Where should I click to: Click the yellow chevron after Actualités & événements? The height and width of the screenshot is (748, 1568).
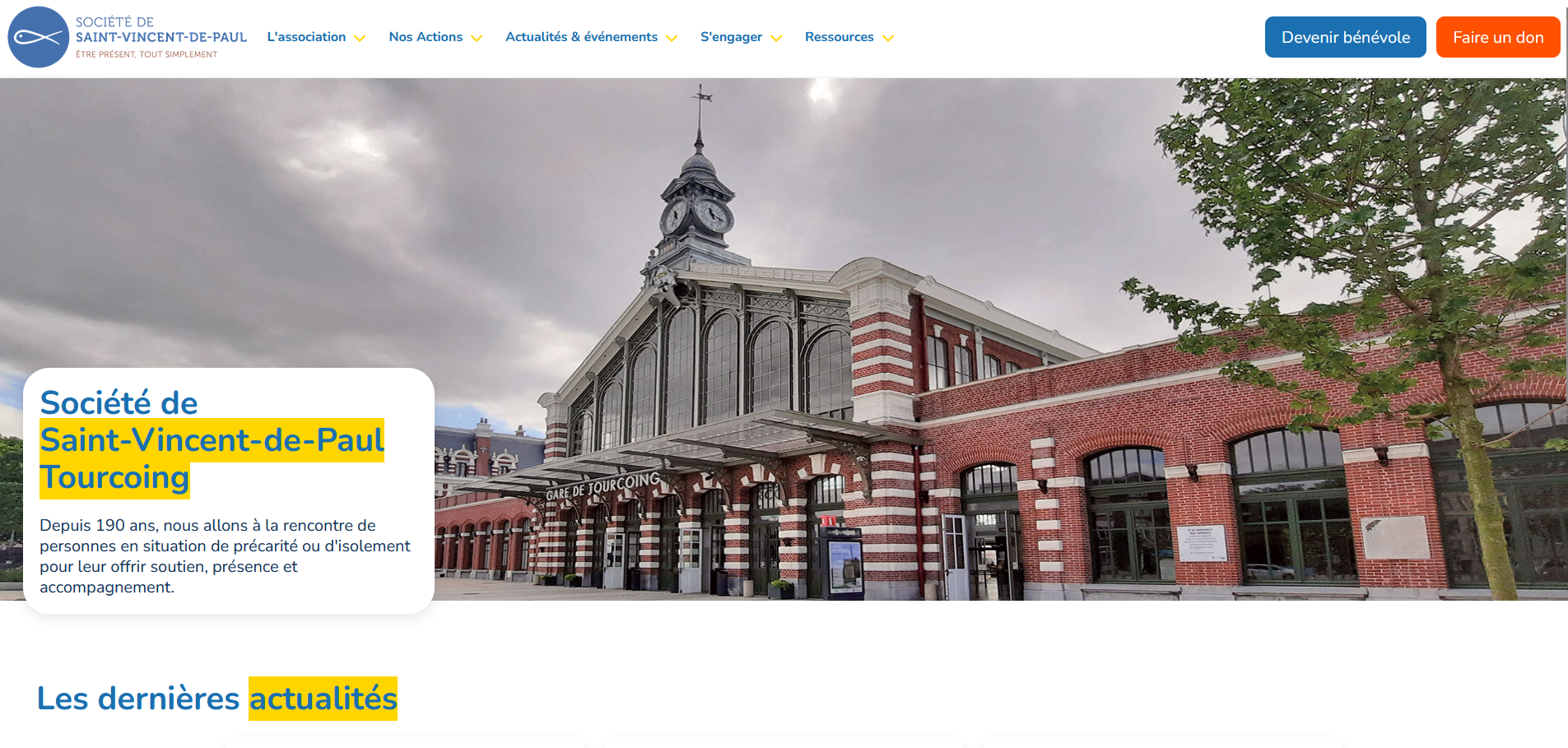coord(672,38)
